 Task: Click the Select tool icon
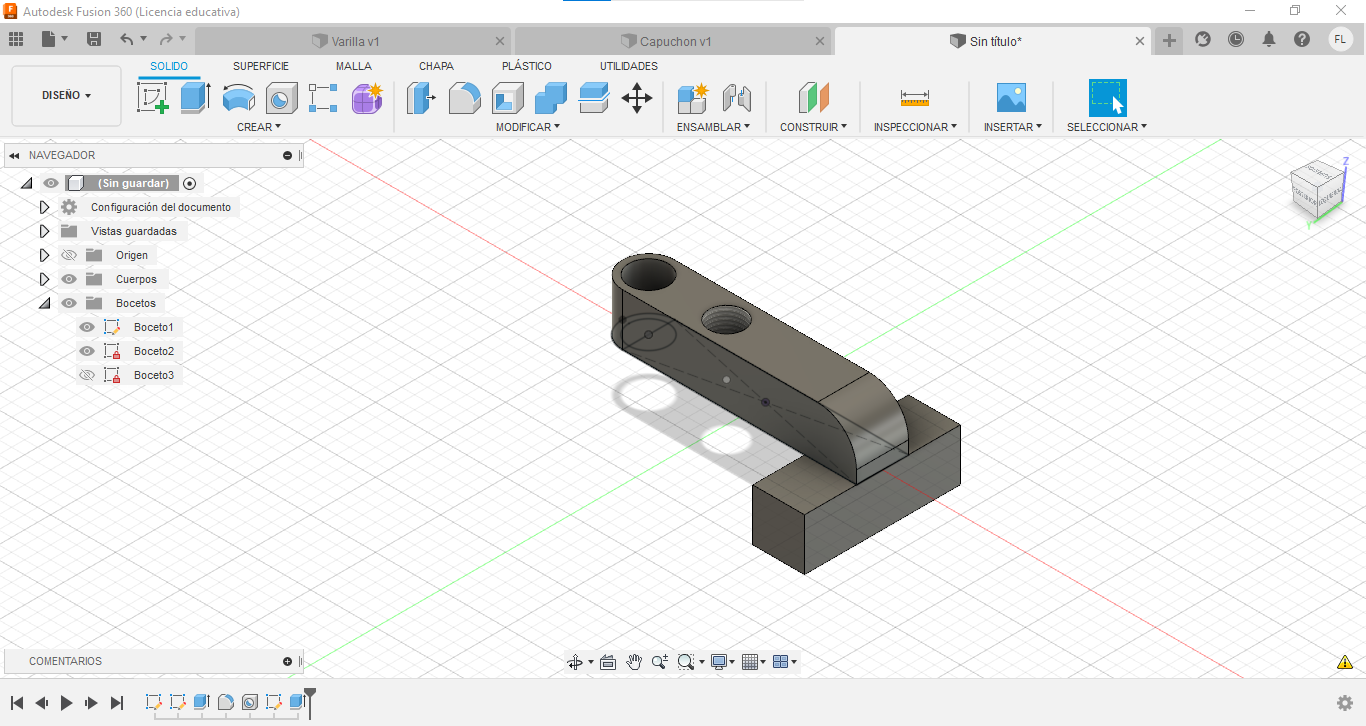pyautogui.click(x=1108, y=98)
